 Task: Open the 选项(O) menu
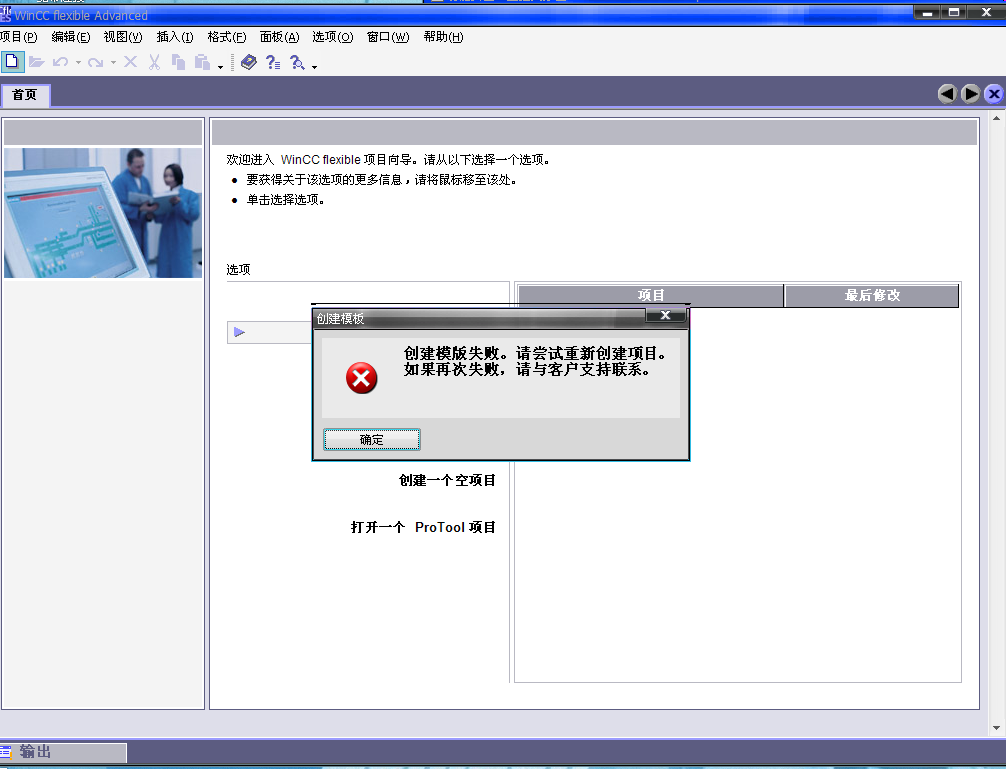332,37
